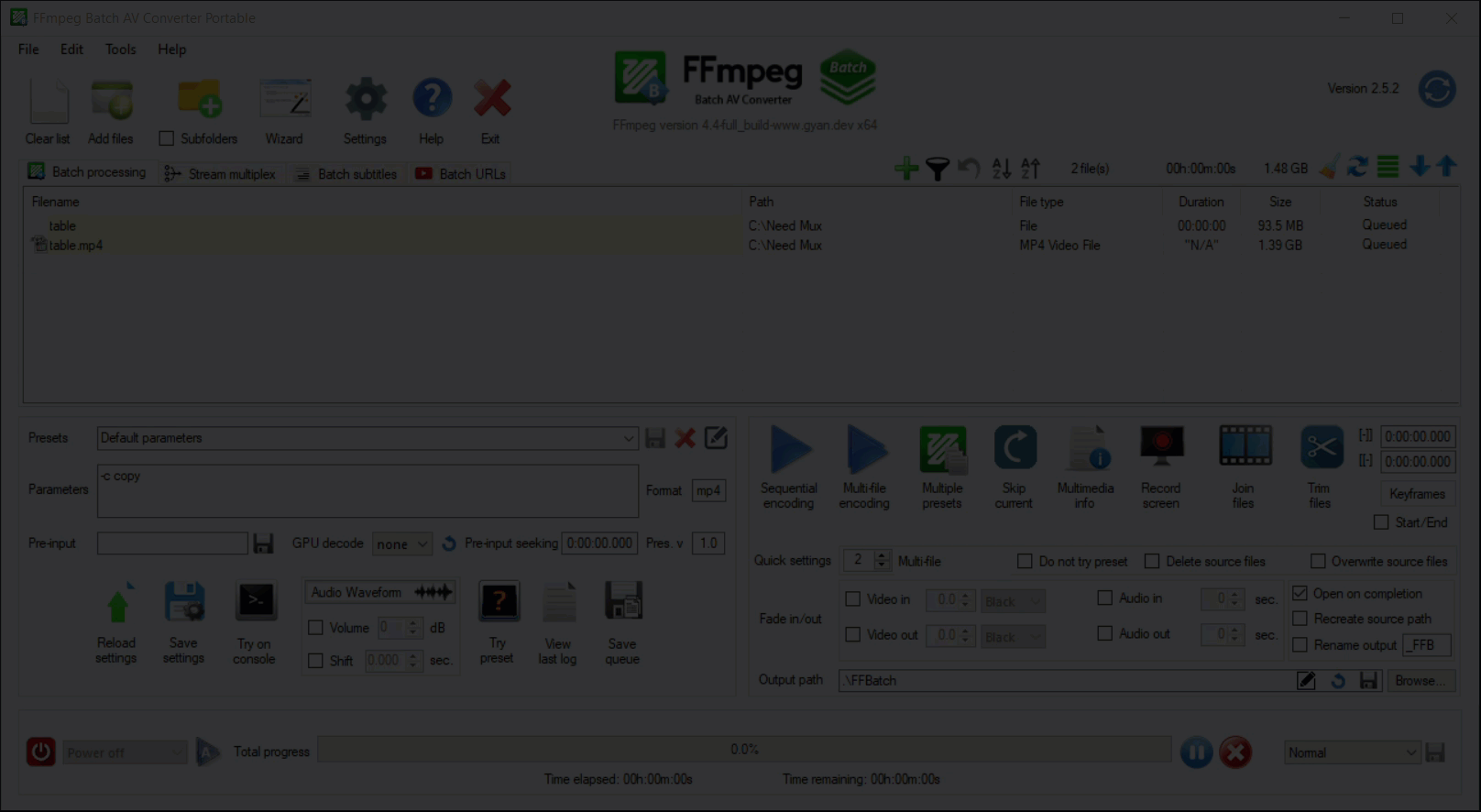Image resolution: width=1481 pixels, height=812 pixels.
Task: Open the Settings gear
Action: pos(366,99)
